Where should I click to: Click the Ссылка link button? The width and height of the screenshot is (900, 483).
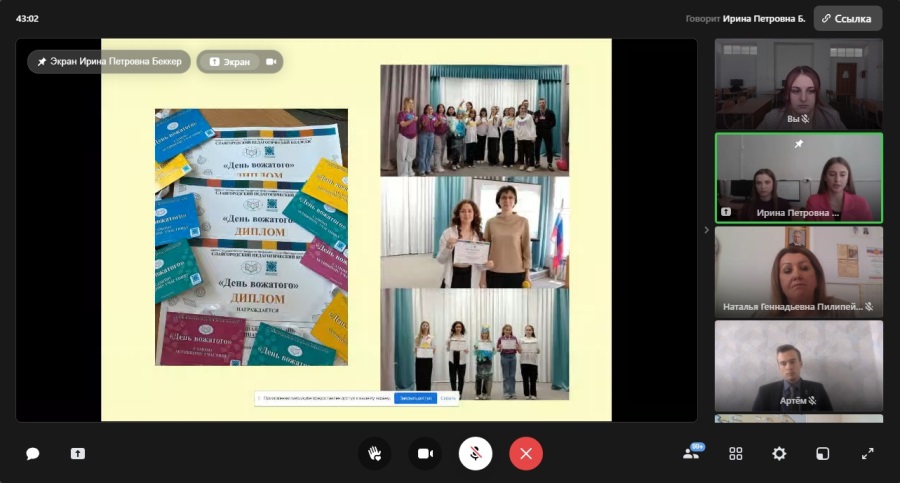[847, 18]
